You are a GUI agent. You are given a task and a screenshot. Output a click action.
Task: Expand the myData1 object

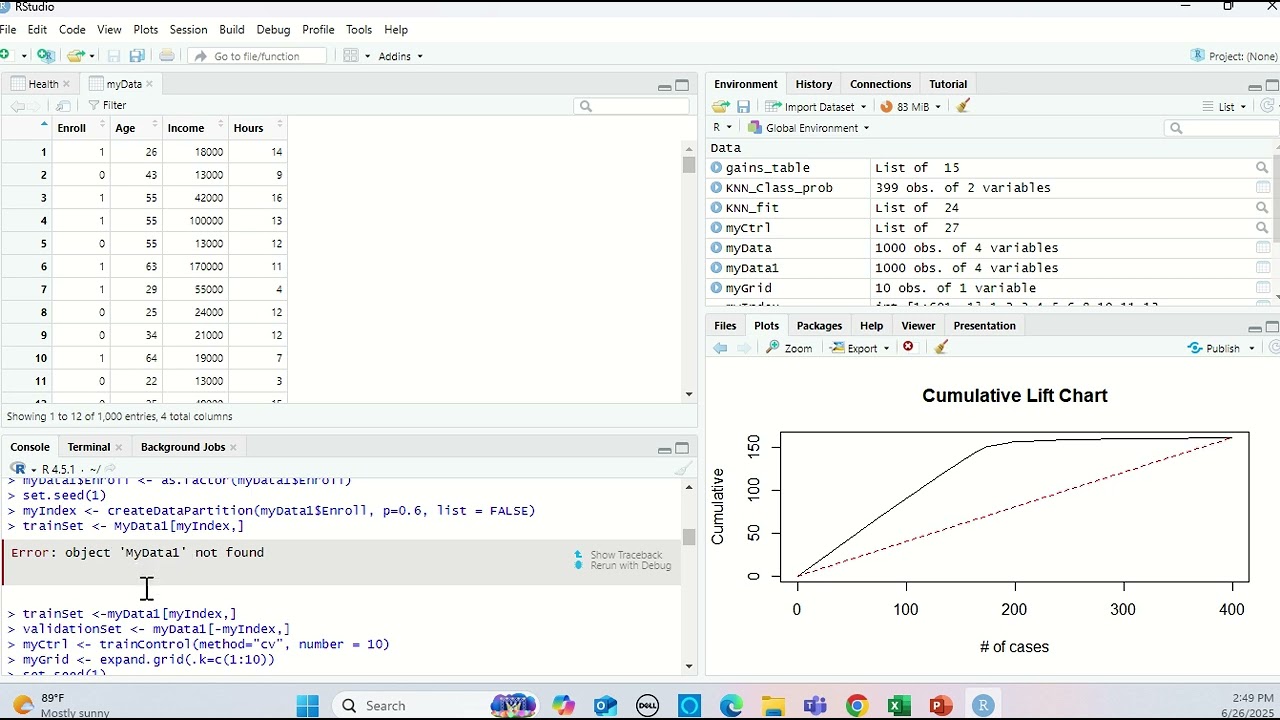pyautogui.click(x=716, y=268)
